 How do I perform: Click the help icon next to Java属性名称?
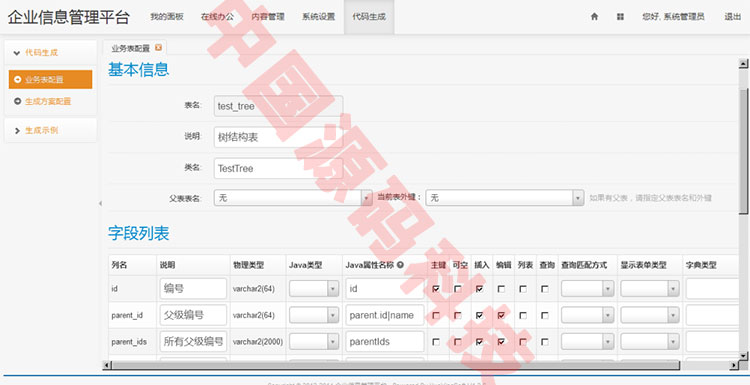400,265
